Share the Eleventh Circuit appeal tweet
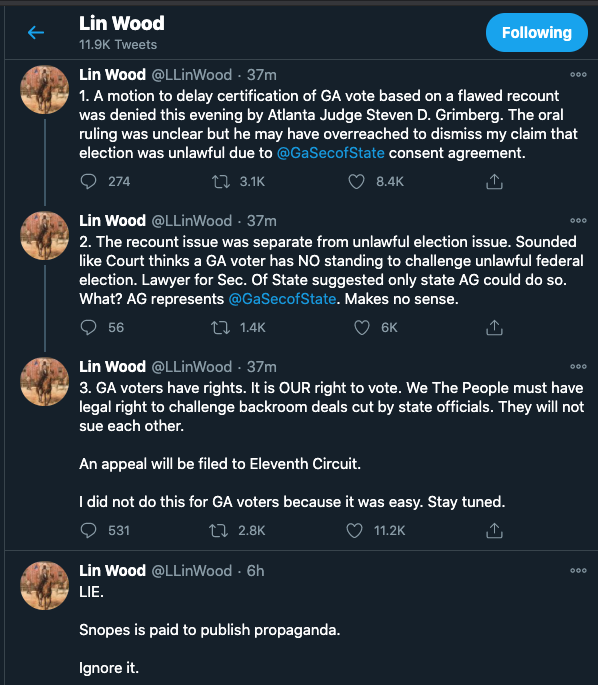The image size is (598, 685). (494, 530)
